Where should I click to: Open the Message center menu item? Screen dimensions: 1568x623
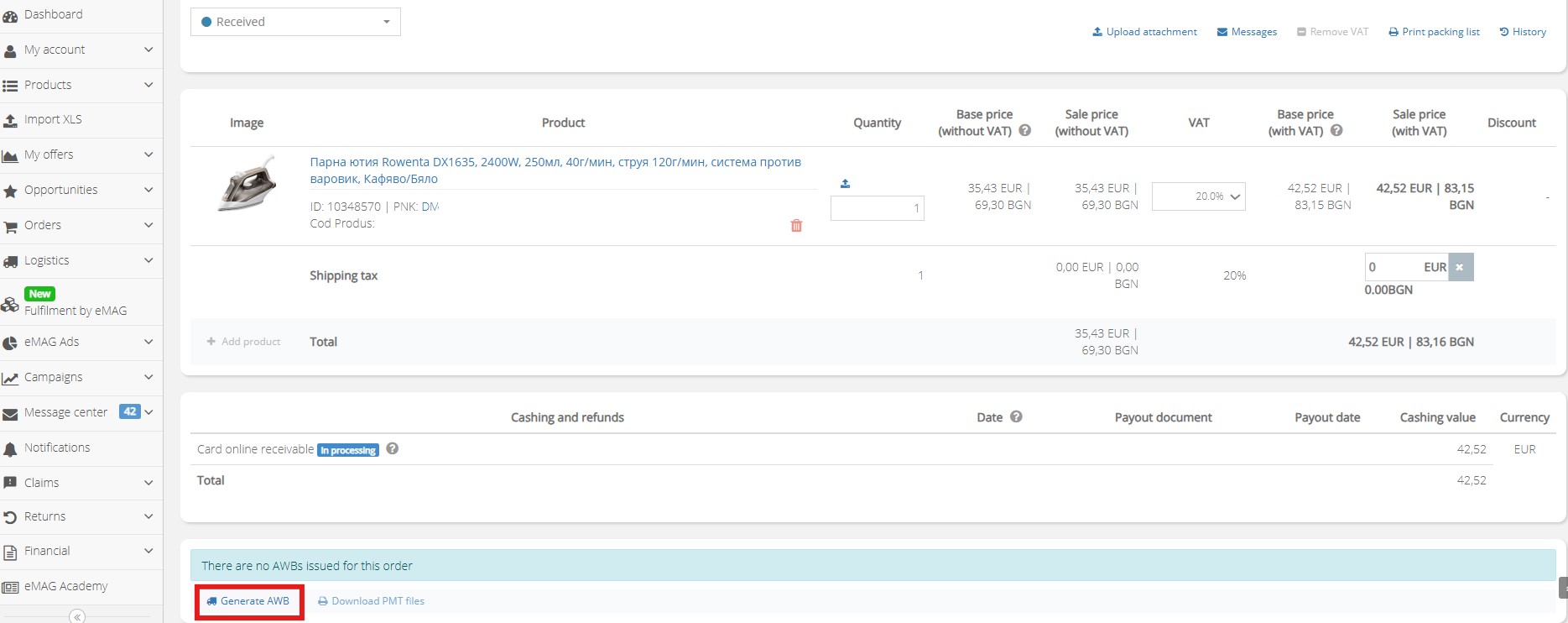click(65, 412)
